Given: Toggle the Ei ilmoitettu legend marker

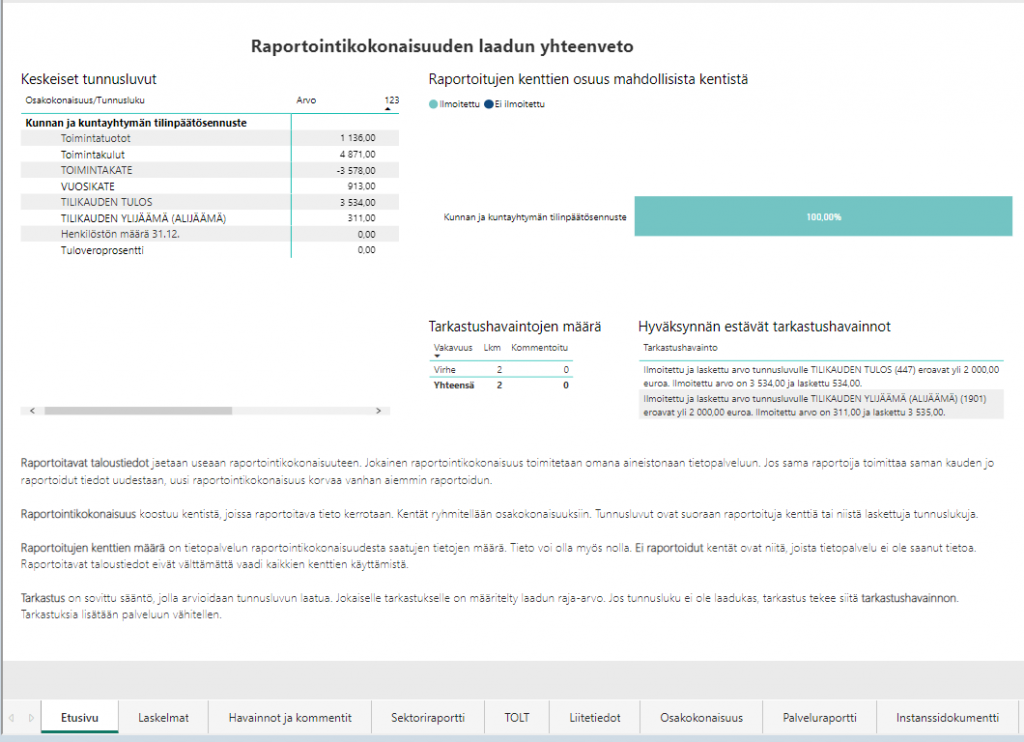Looking at the screenshot, I should coord(489,104).
